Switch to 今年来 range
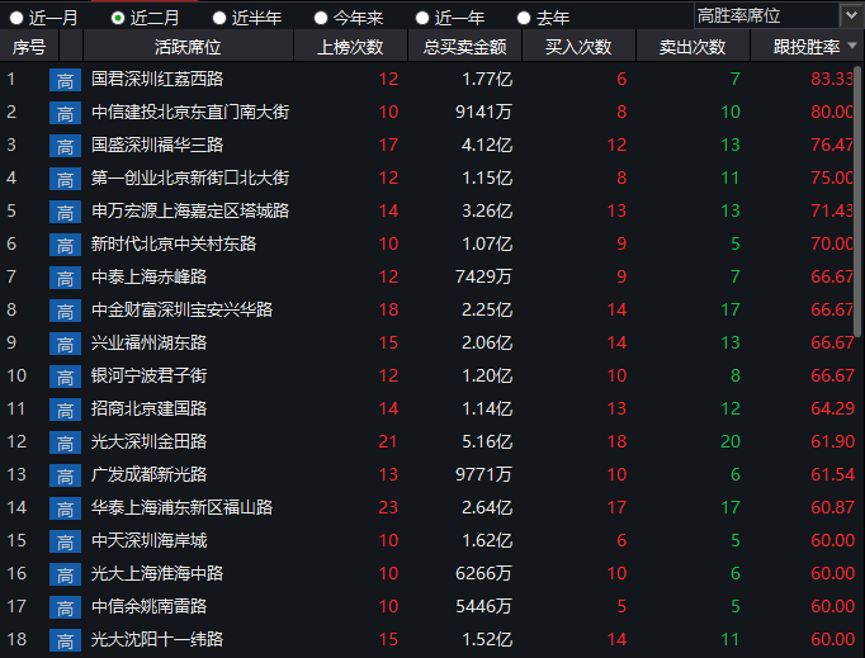 pyautogui.click(x=349, y=18)
